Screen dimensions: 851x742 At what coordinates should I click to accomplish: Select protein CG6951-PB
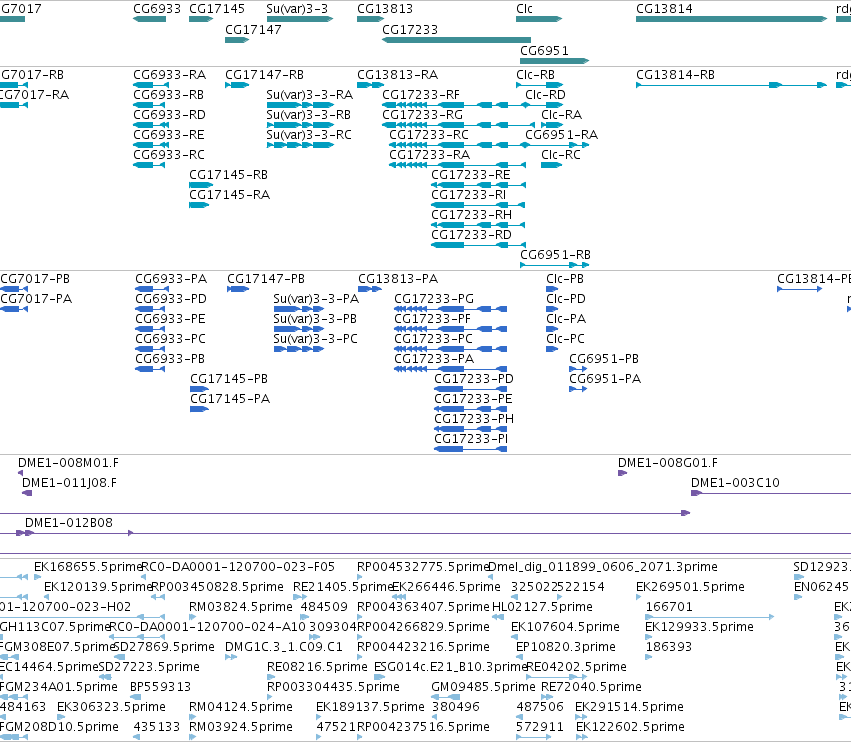604,359
